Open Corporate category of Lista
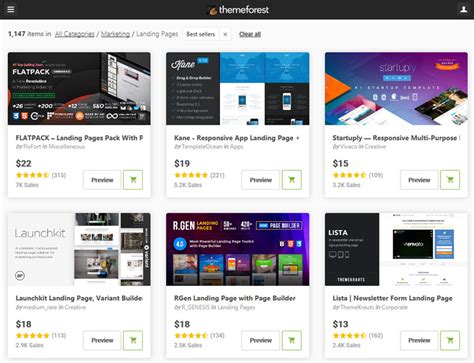Viewport: 474px width, 363px height. (394, 307)
